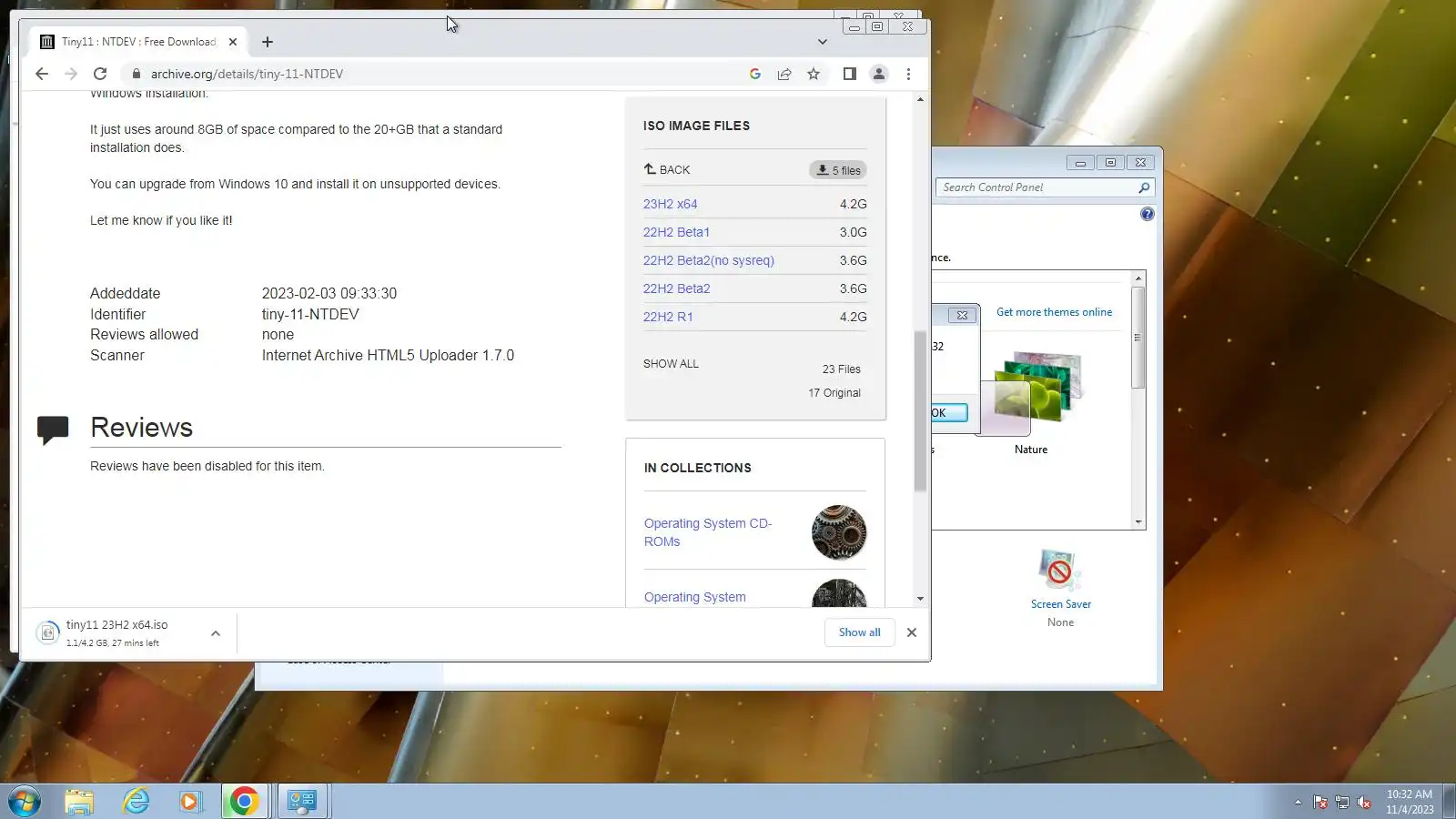Open the Chrome three-dot menu
This screenshot has width=1456, height=819.
pos(908,74)
